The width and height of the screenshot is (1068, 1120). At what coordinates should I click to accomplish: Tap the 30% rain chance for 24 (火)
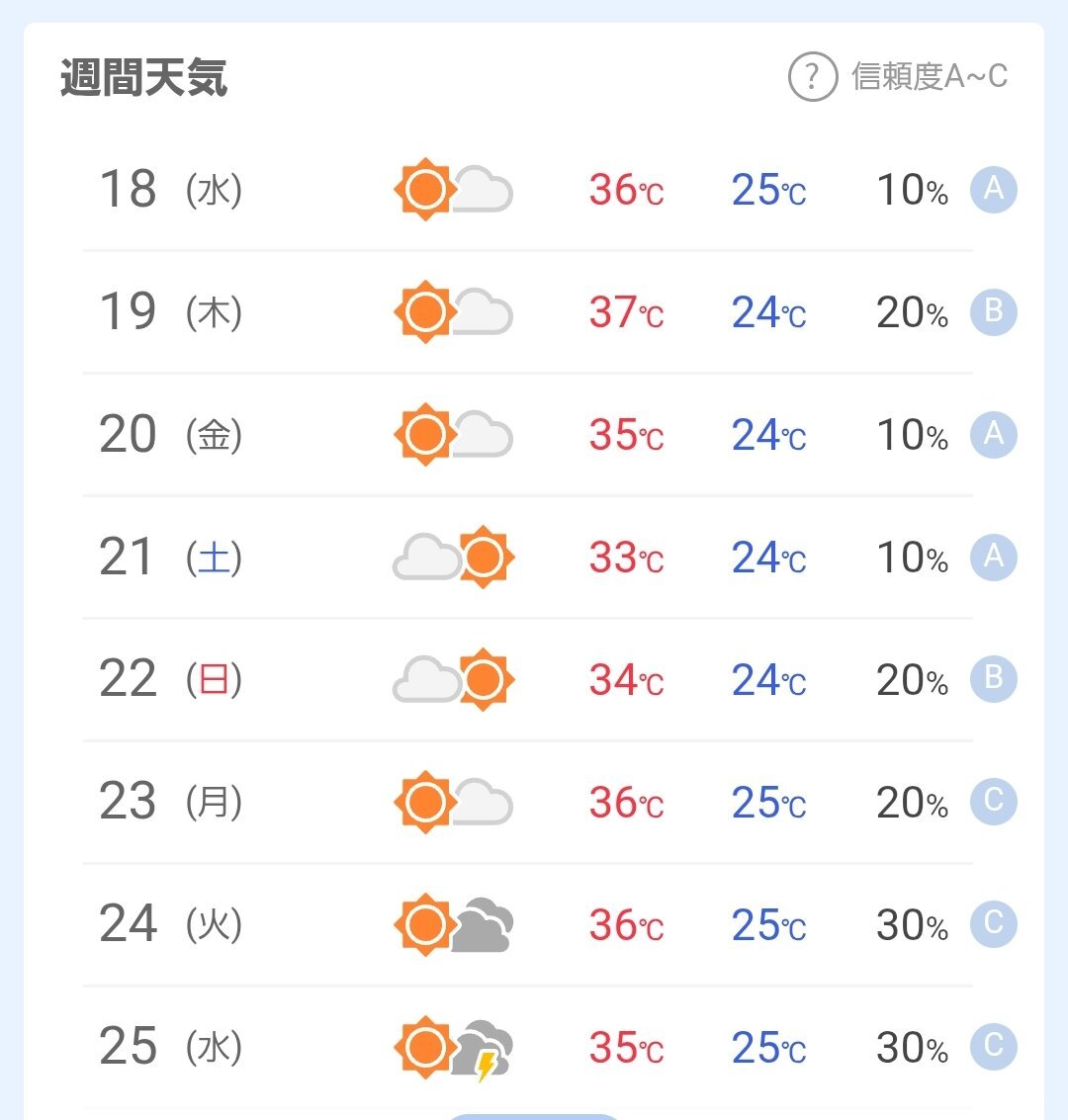pyautogui.click(x=913, y=925)
